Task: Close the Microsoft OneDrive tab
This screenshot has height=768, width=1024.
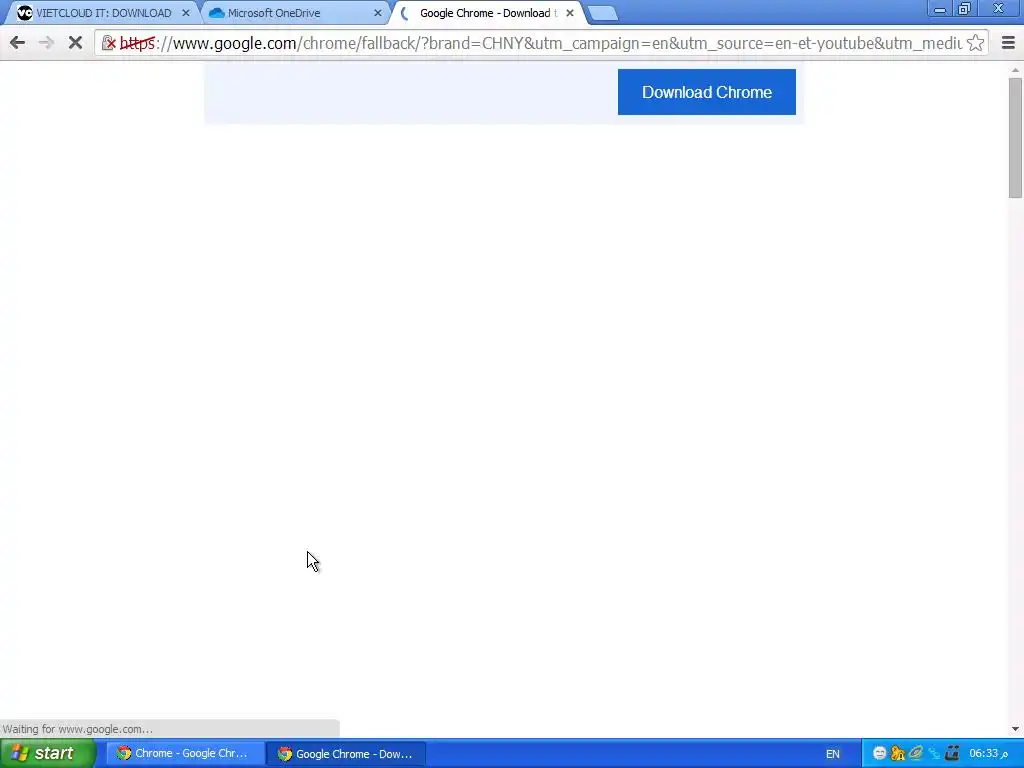Action: (x=377, y=13)
